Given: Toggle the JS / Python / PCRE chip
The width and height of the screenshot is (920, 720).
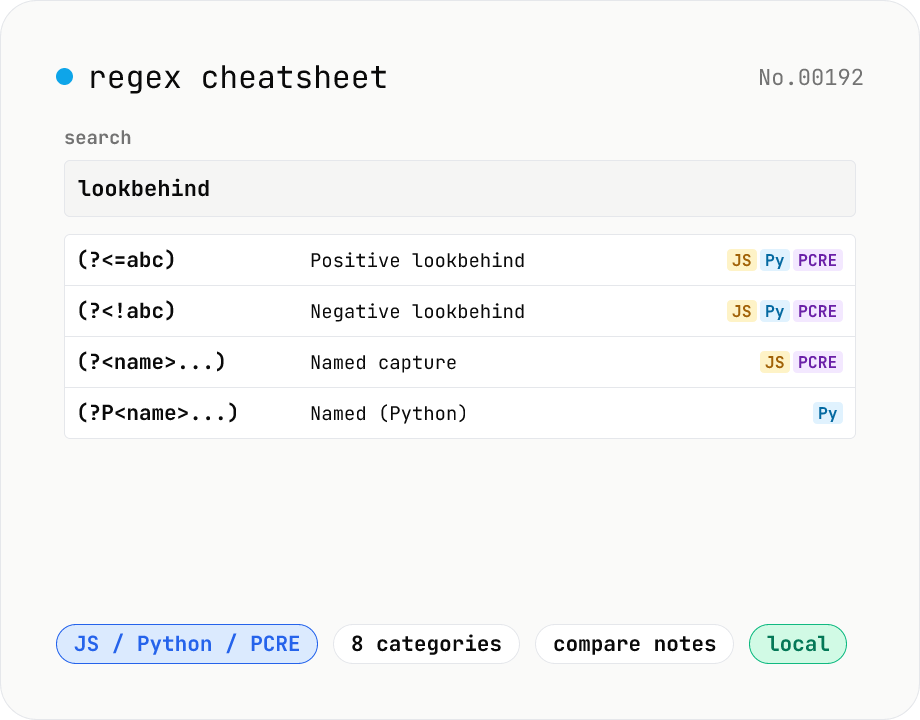Looking at the screenshot, I should click(x=187, y=644).
